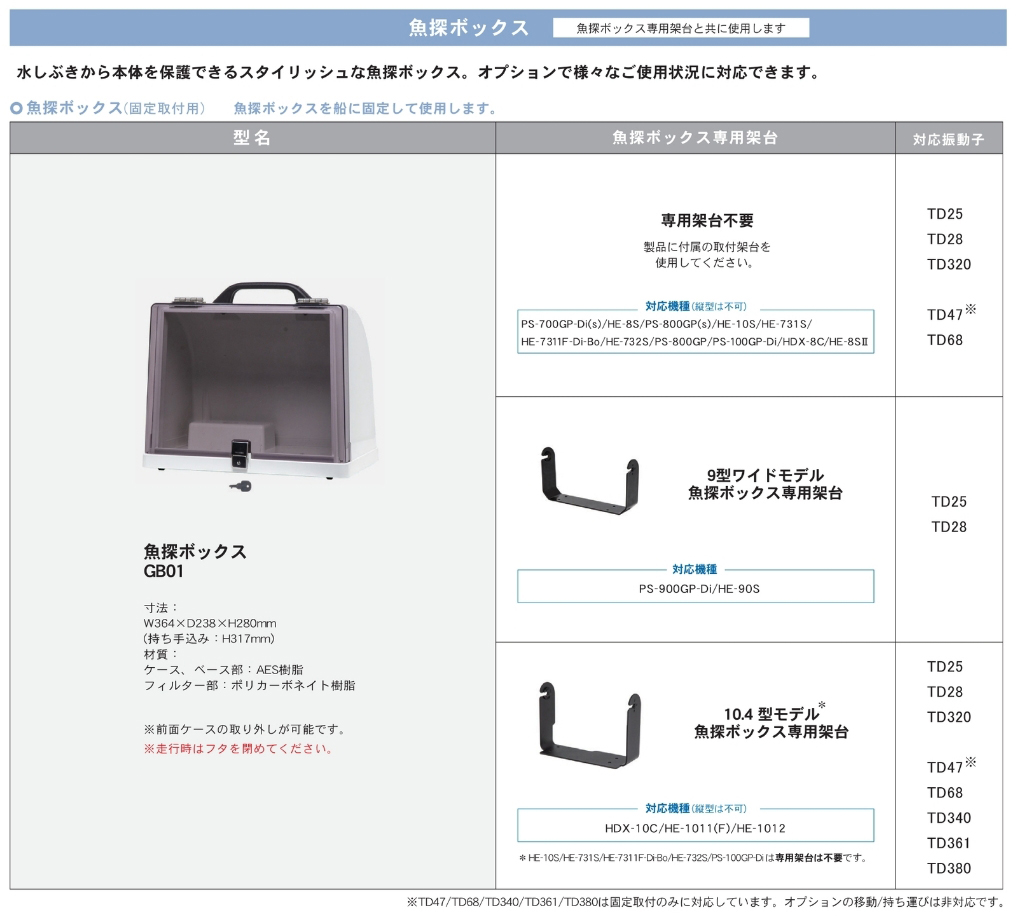Click the bottom footnote starting ※TD47/TD68/TD340
This screenshot has width=1018, height=916.
click(706, 902)
